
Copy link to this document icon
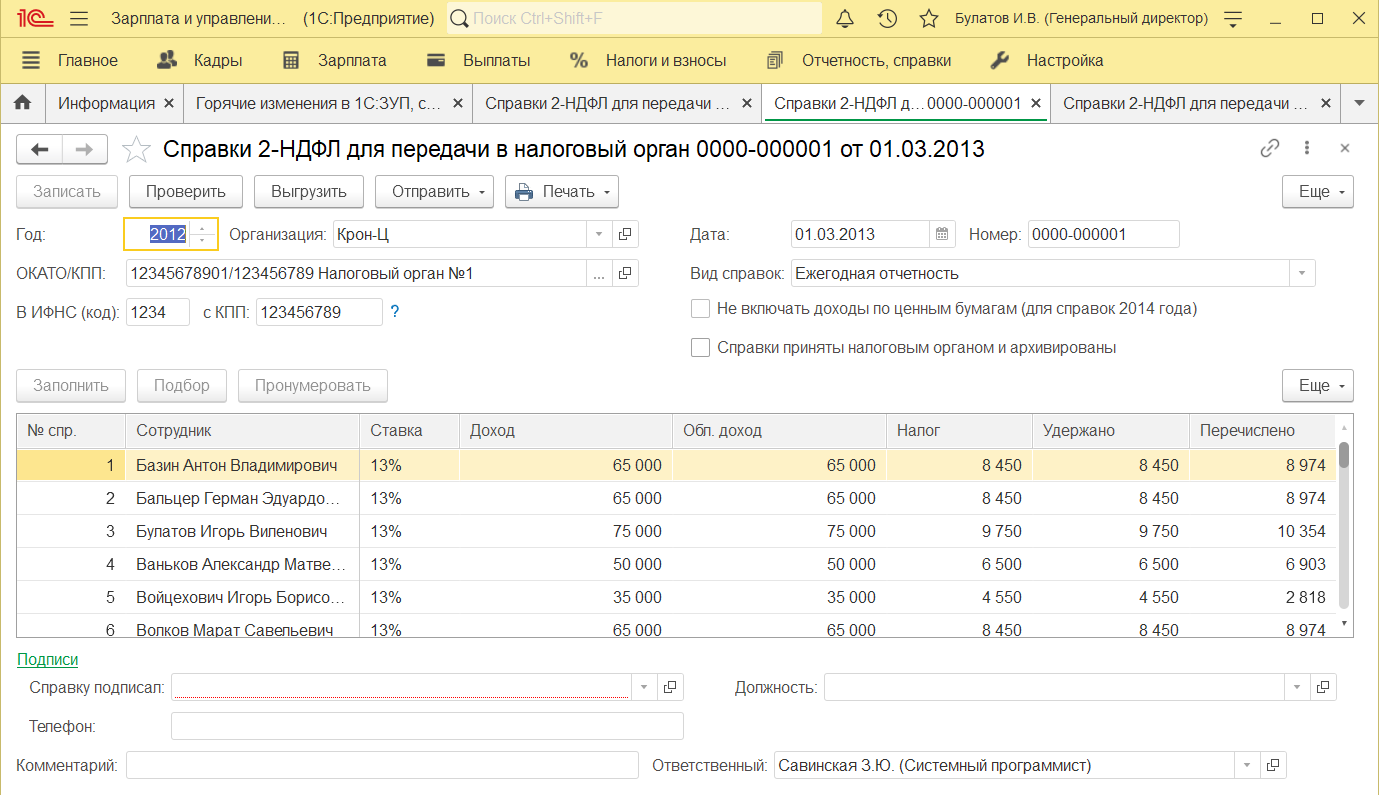point(1270,148)
